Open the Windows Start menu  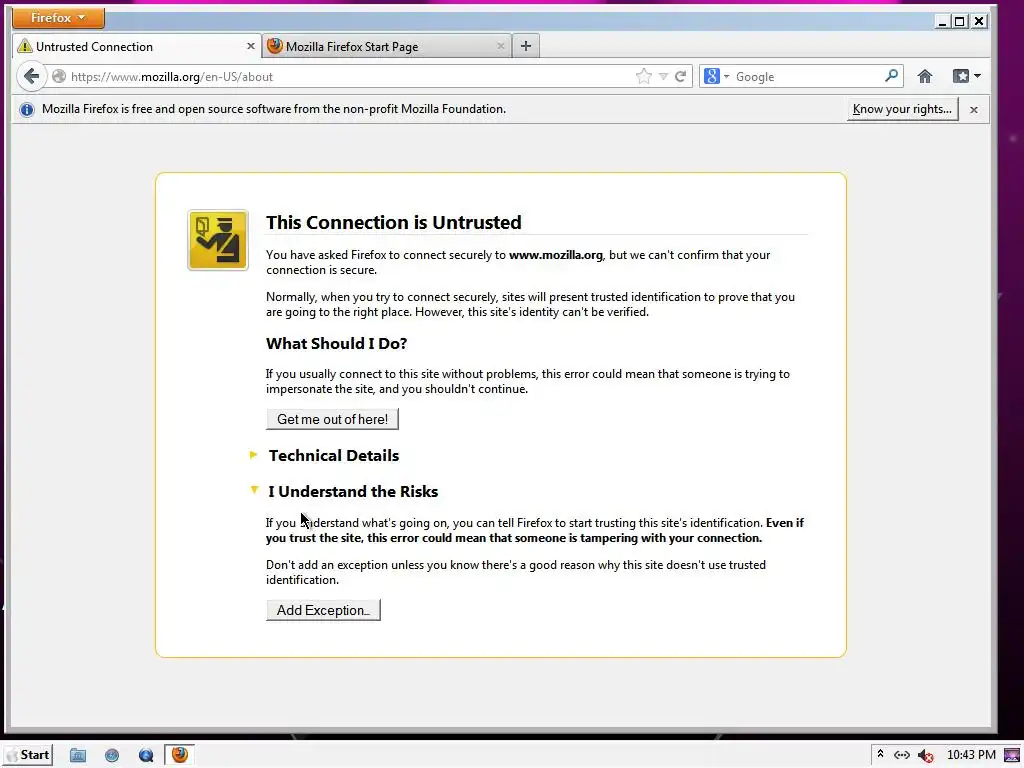click(27, 755)
